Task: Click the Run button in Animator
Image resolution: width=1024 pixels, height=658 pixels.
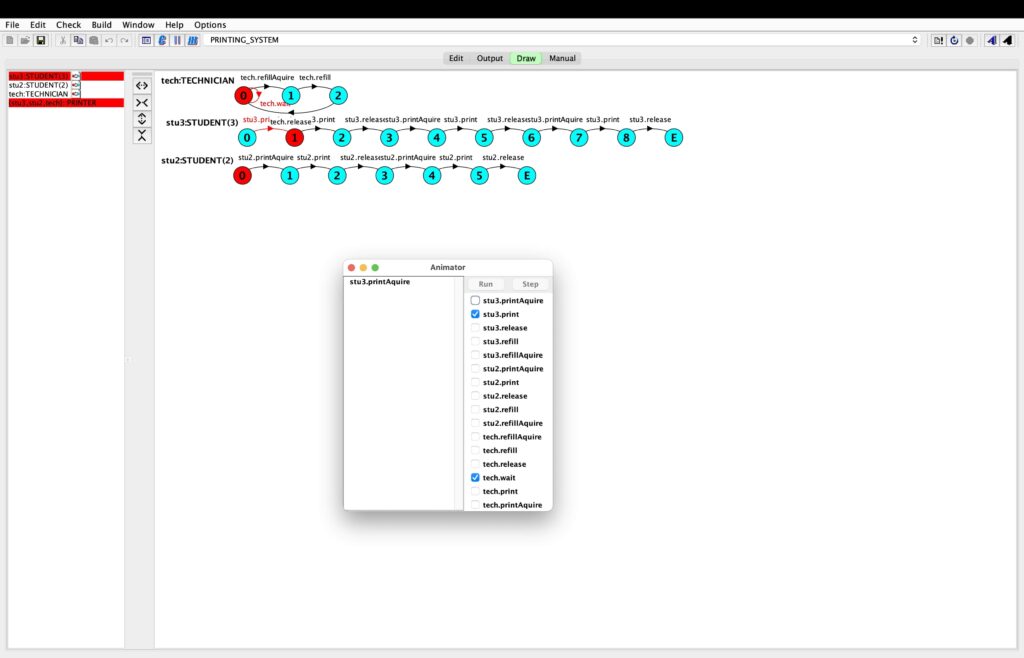Action: pos(486,284)
